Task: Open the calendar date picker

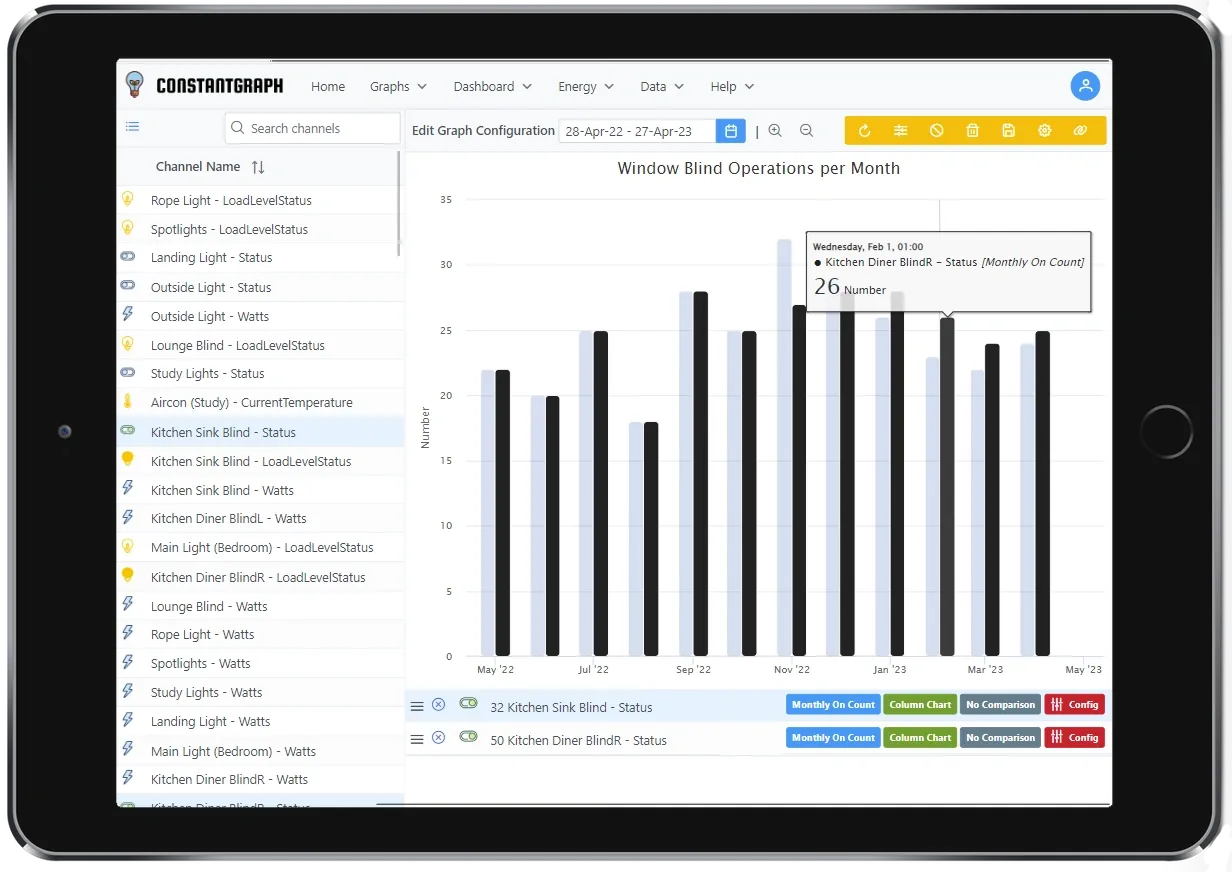Action: [731, 131]
